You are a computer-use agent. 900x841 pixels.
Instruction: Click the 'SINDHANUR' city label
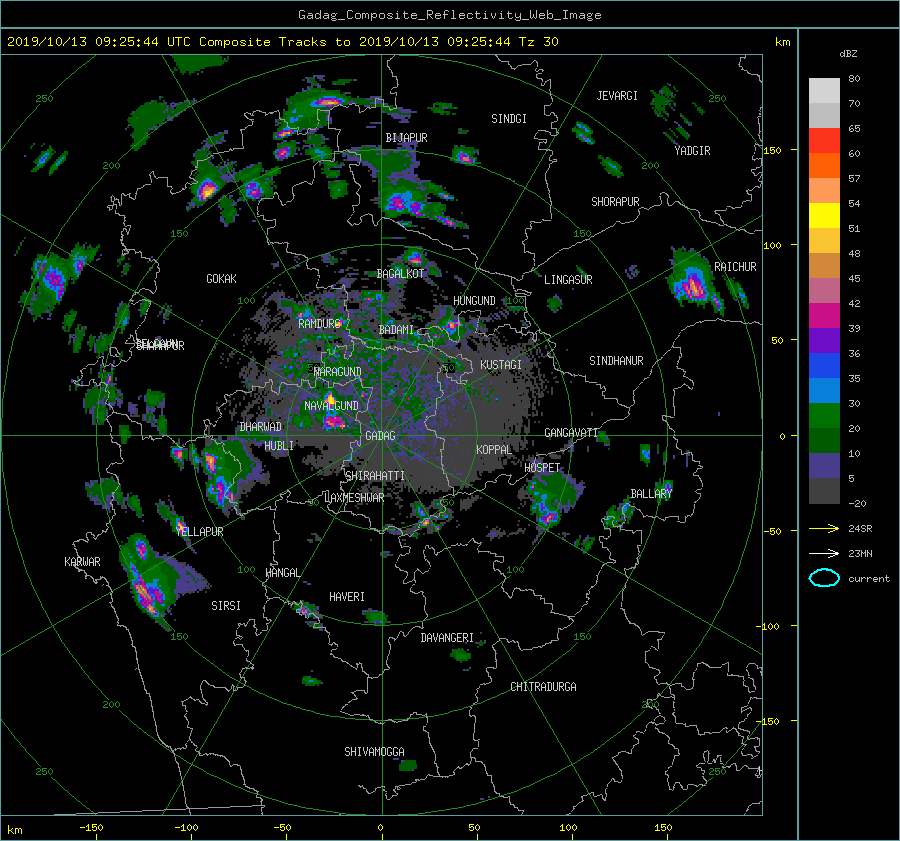coord(616,361)
